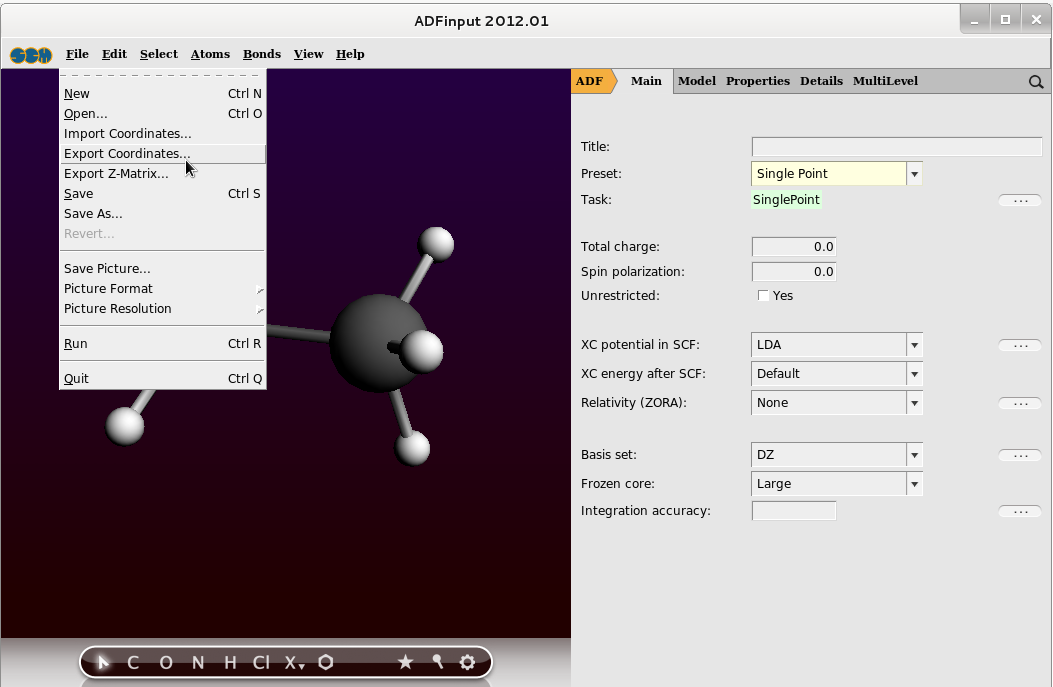The image size is (1053, 687).
Task: Expand the Preset dropdown
Action: (914, 174)
